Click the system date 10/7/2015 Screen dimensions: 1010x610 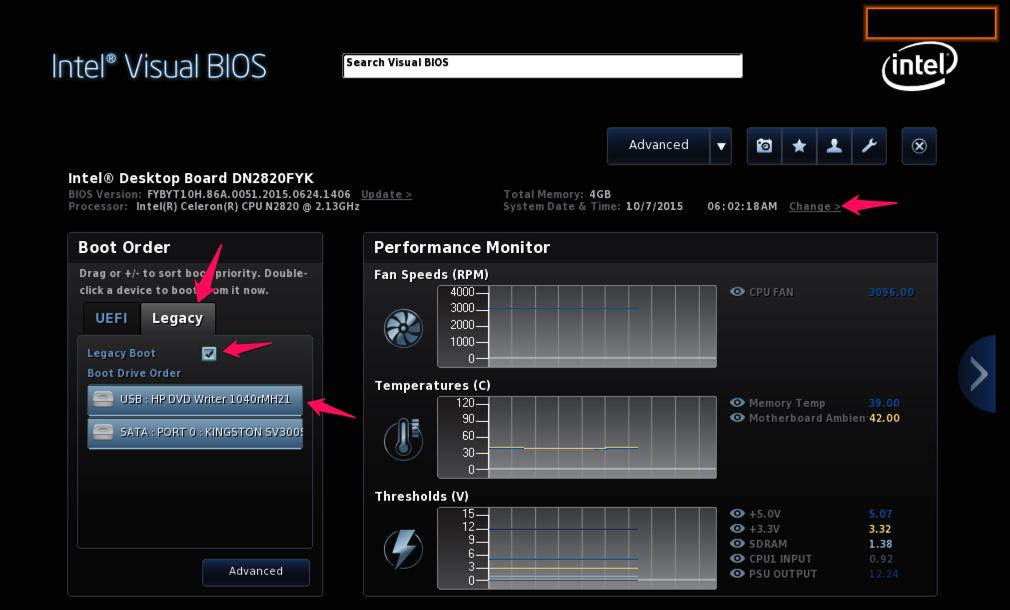[x=654, y=207]
